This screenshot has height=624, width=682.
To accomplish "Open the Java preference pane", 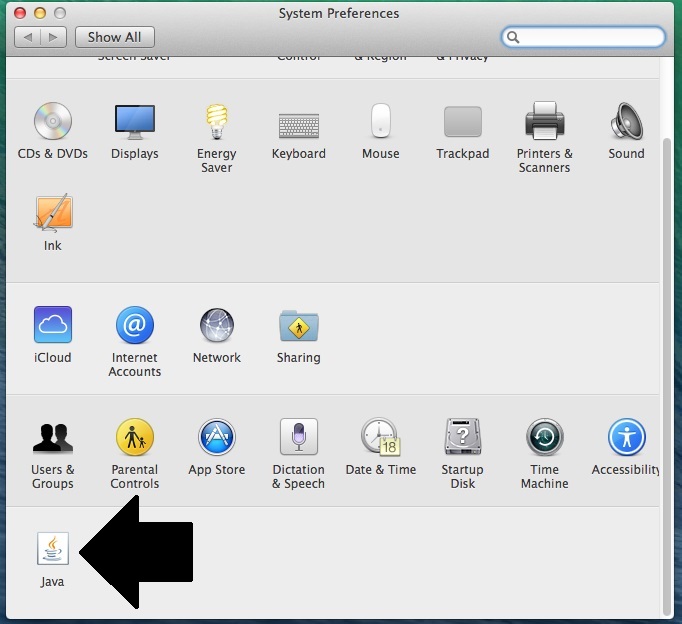I will (52, 549).
